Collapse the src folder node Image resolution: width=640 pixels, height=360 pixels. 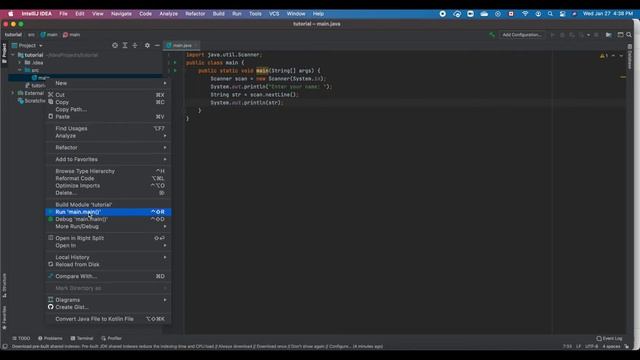20,70
